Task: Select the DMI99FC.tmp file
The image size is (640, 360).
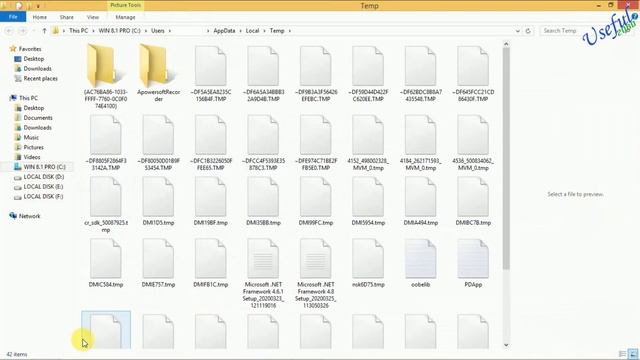Action: pyautogui.click(x=316, y=202)
